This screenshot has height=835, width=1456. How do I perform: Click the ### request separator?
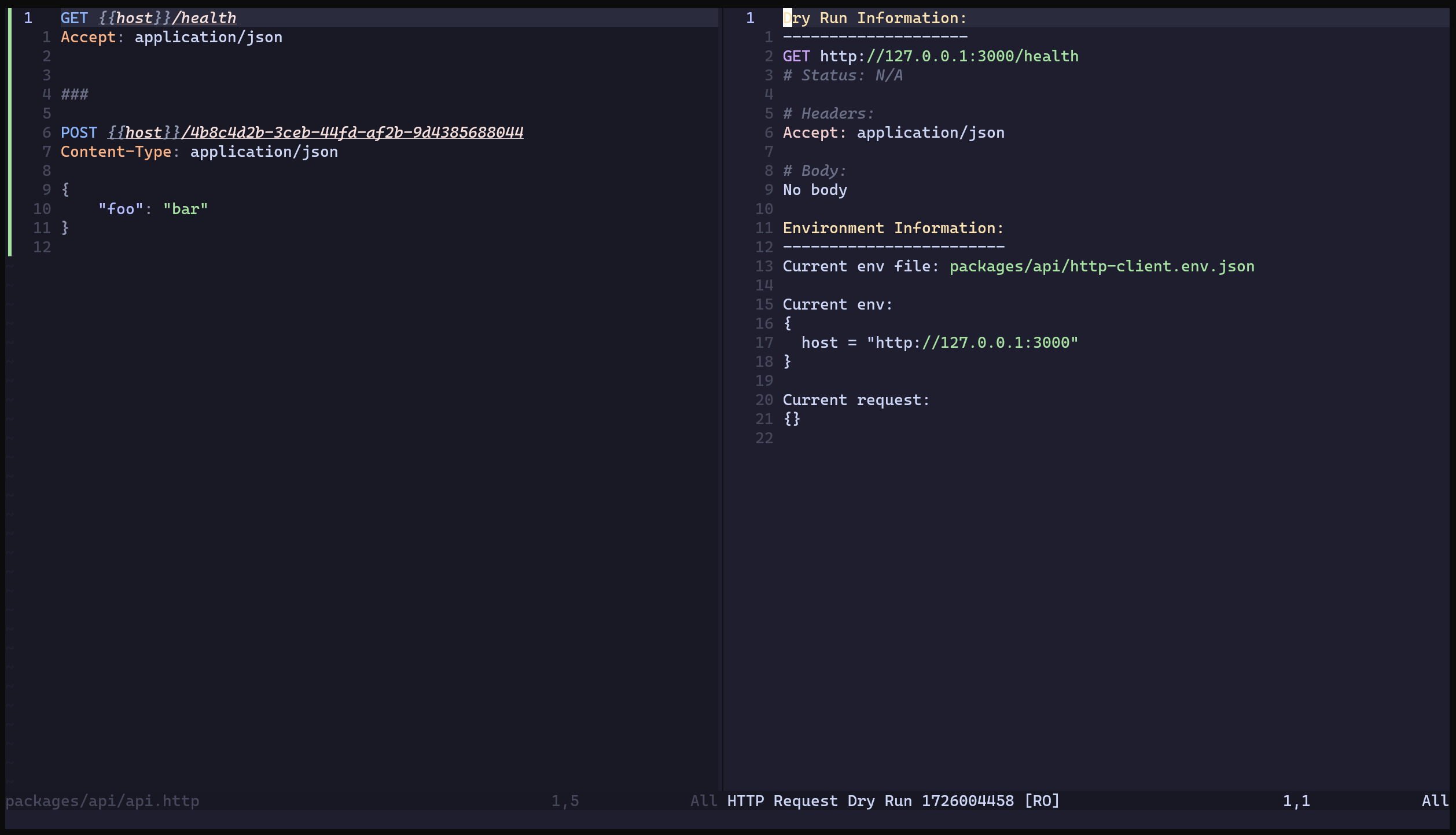click(x=75, y=94)
